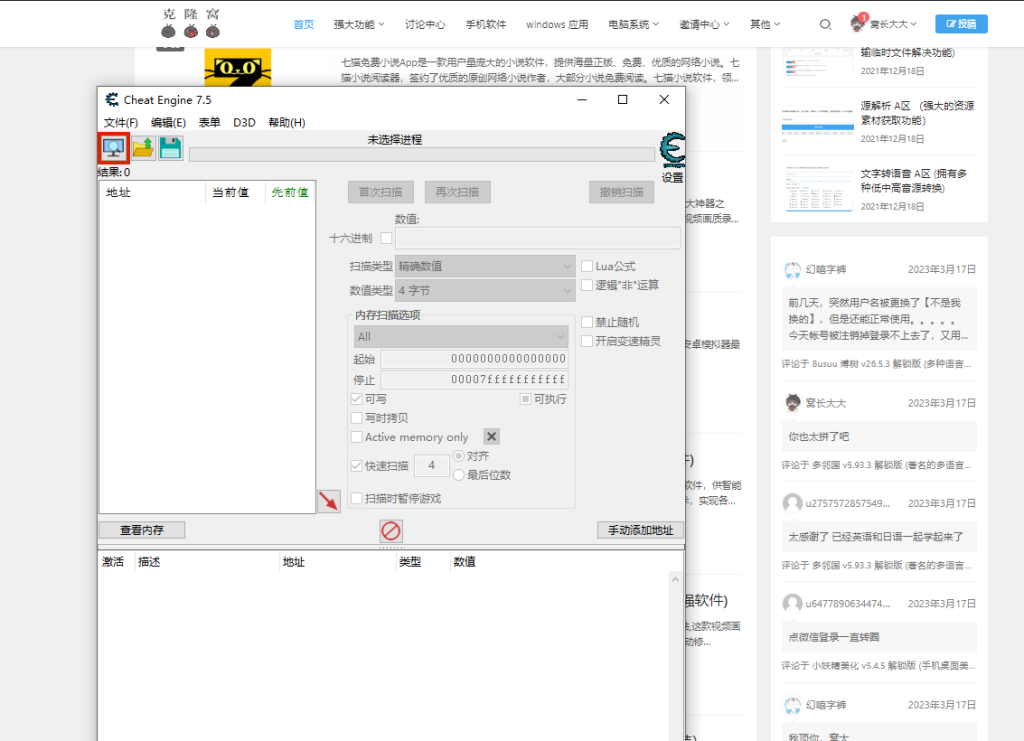Enable 开启变速精灵 checkbox
This screenshot has height=741, width=1024.
587,341
